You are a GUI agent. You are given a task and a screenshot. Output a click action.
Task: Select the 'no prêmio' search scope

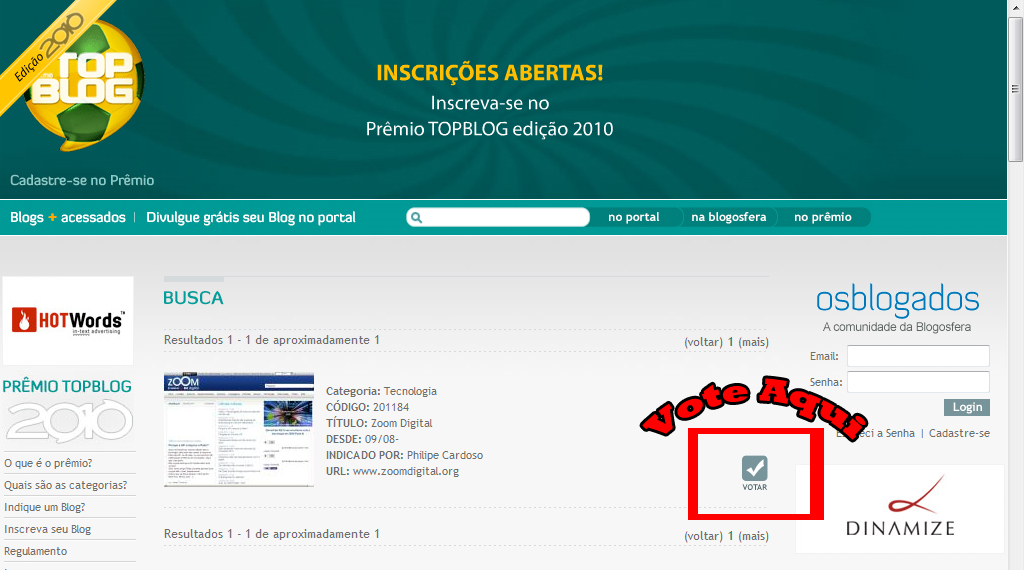[823, 217]
